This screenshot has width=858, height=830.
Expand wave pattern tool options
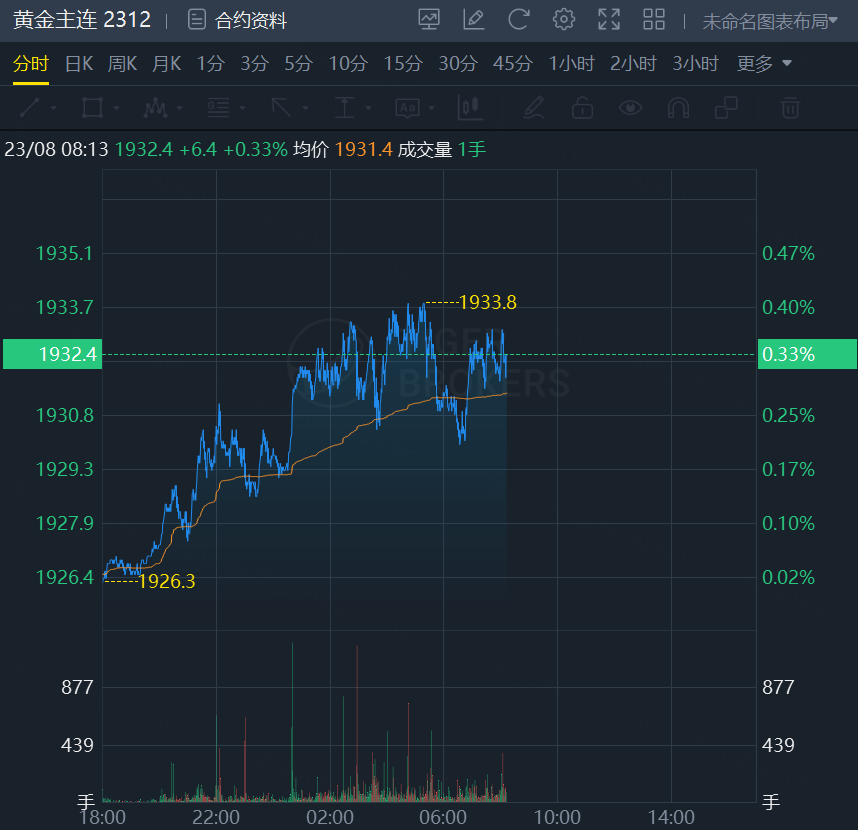pyautogui.click(x=179, y=108)
